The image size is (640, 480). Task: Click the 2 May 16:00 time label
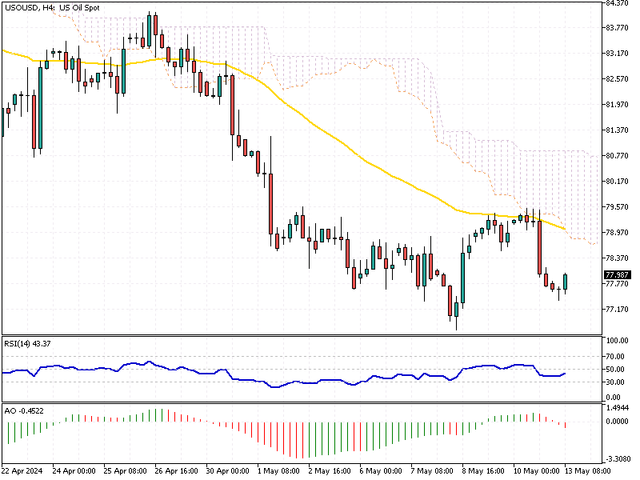(330, 471)
